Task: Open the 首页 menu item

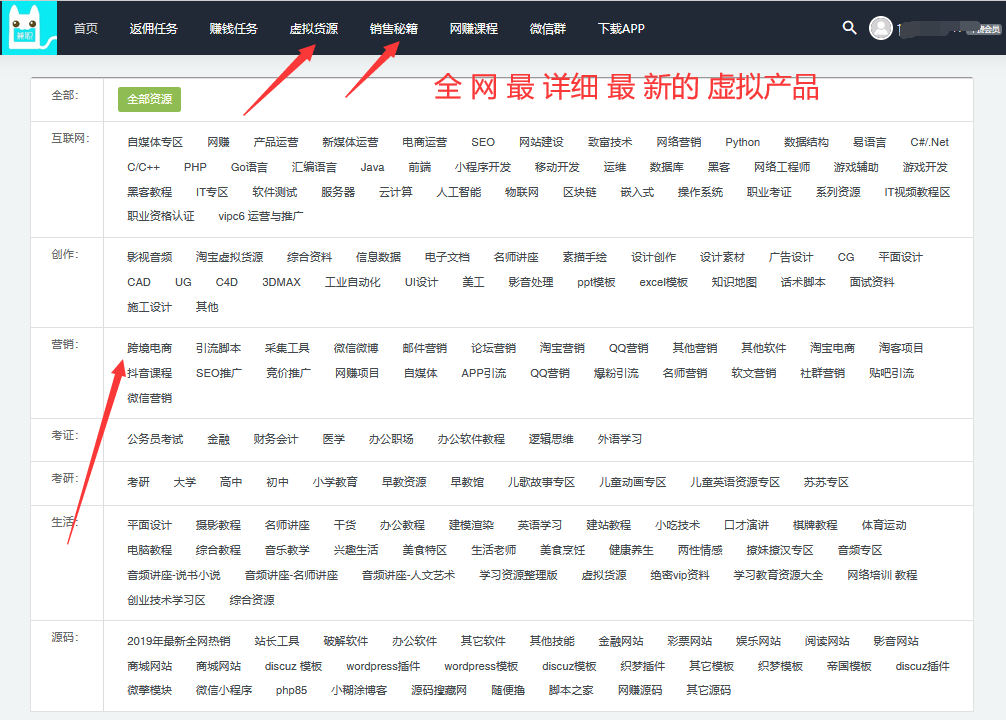Action: pyautogui.click(x=84, y=29)
